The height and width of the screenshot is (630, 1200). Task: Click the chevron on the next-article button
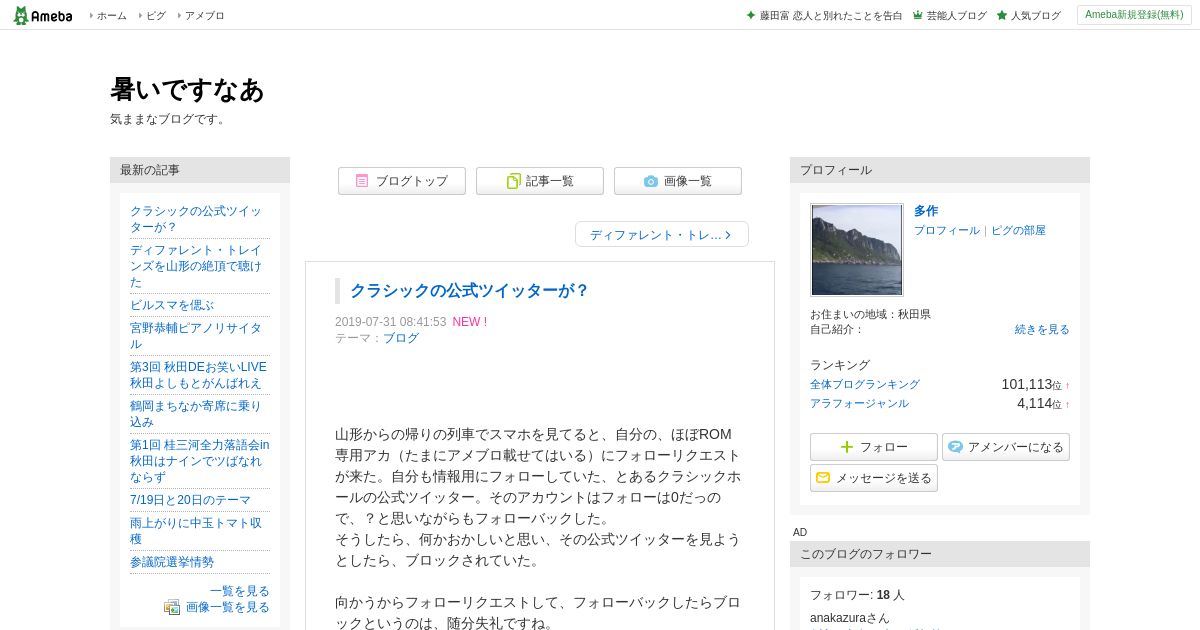point(728,235)
